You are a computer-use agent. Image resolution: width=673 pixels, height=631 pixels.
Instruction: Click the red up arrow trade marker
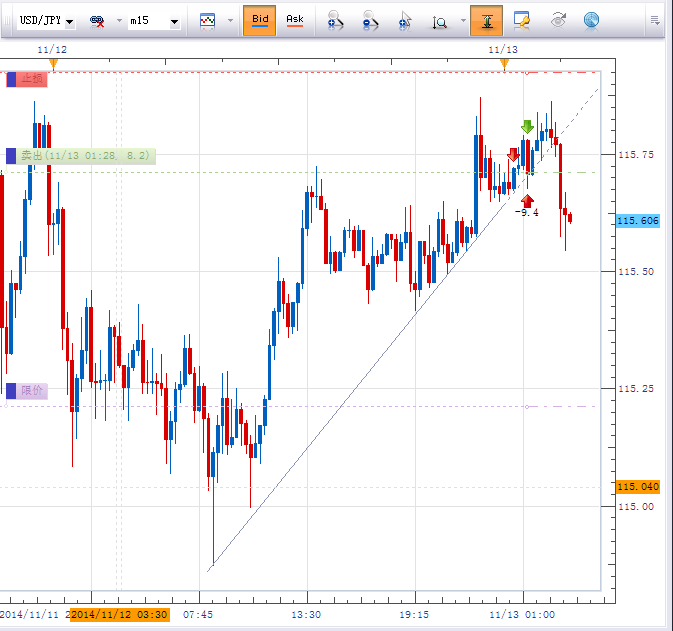click(527, 200)
